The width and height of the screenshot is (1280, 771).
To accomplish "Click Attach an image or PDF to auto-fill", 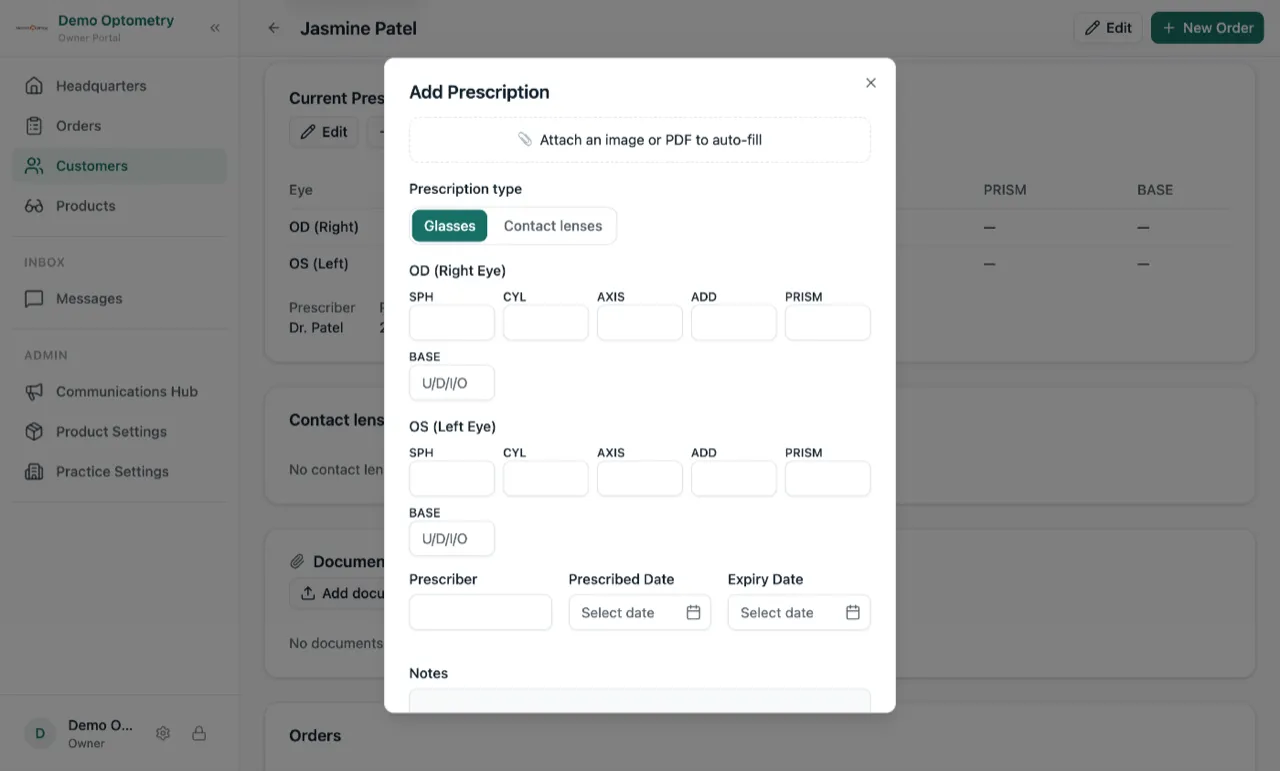I will coord(640,140).
